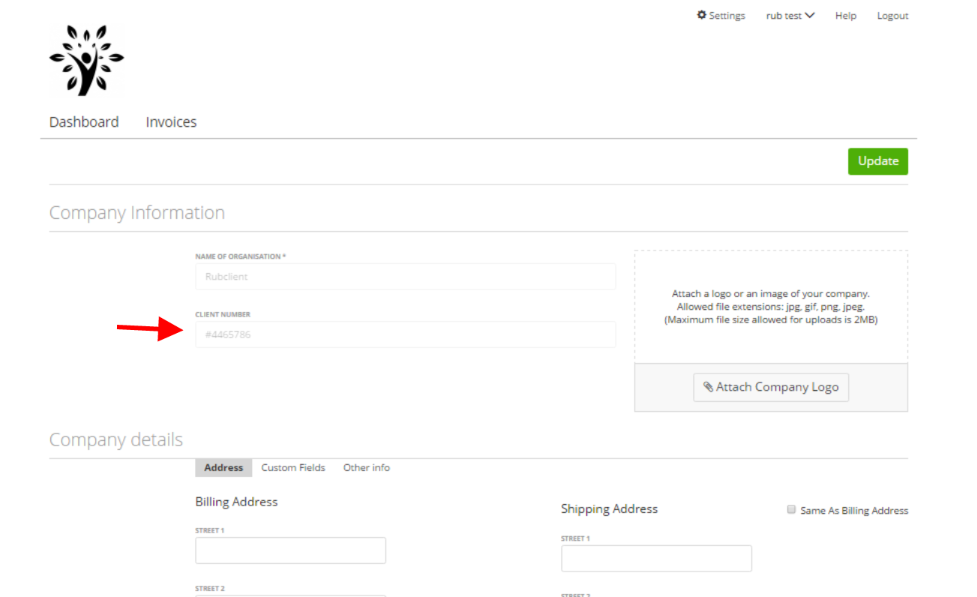Image resolution: width=977 pixels, height=597 pixels.
Task: Switch to the Custom Fields tab
Action: click(293, 468)
